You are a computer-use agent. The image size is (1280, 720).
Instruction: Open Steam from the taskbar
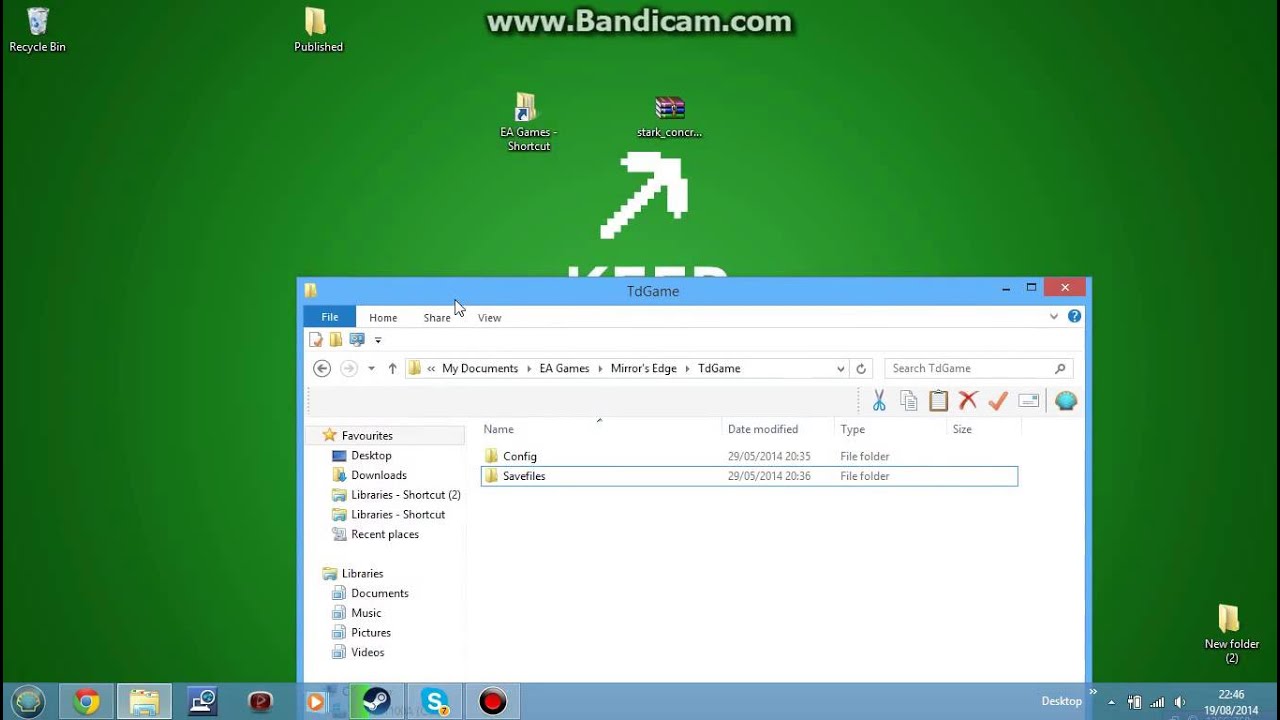click(x=376, y=702)
